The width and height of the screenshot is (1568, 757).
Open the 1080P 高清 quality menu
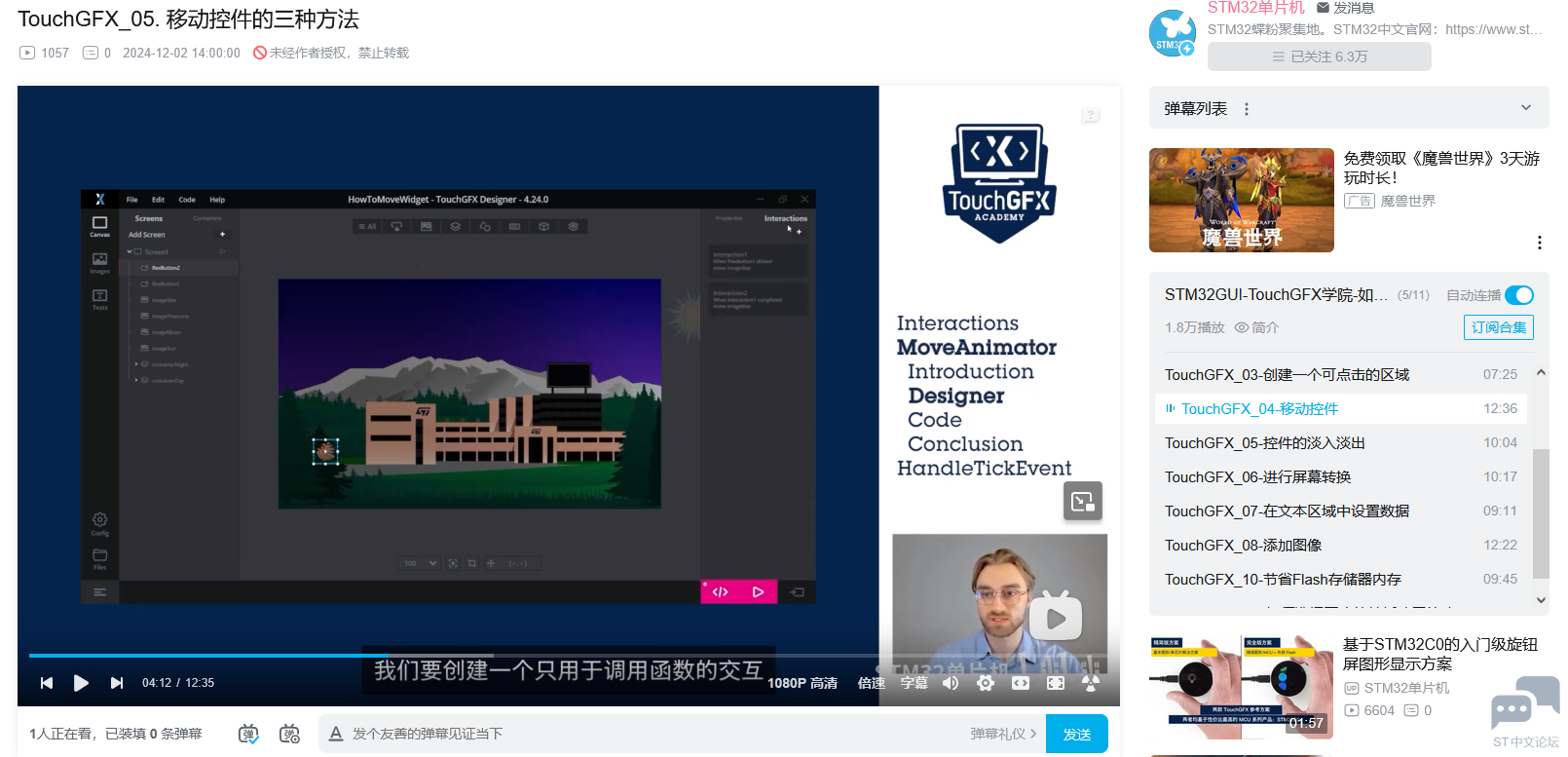point(802,683)
